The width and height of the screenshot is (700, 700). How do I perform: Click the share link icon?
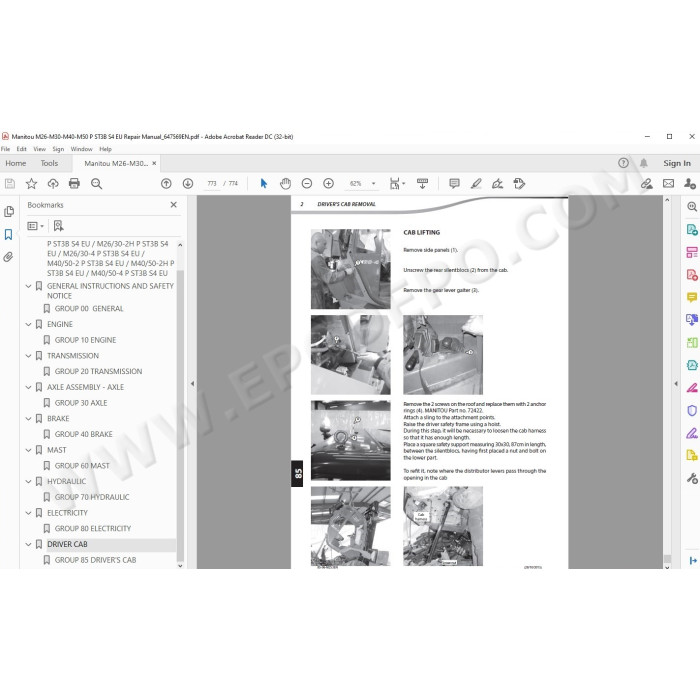coord(646,183)
